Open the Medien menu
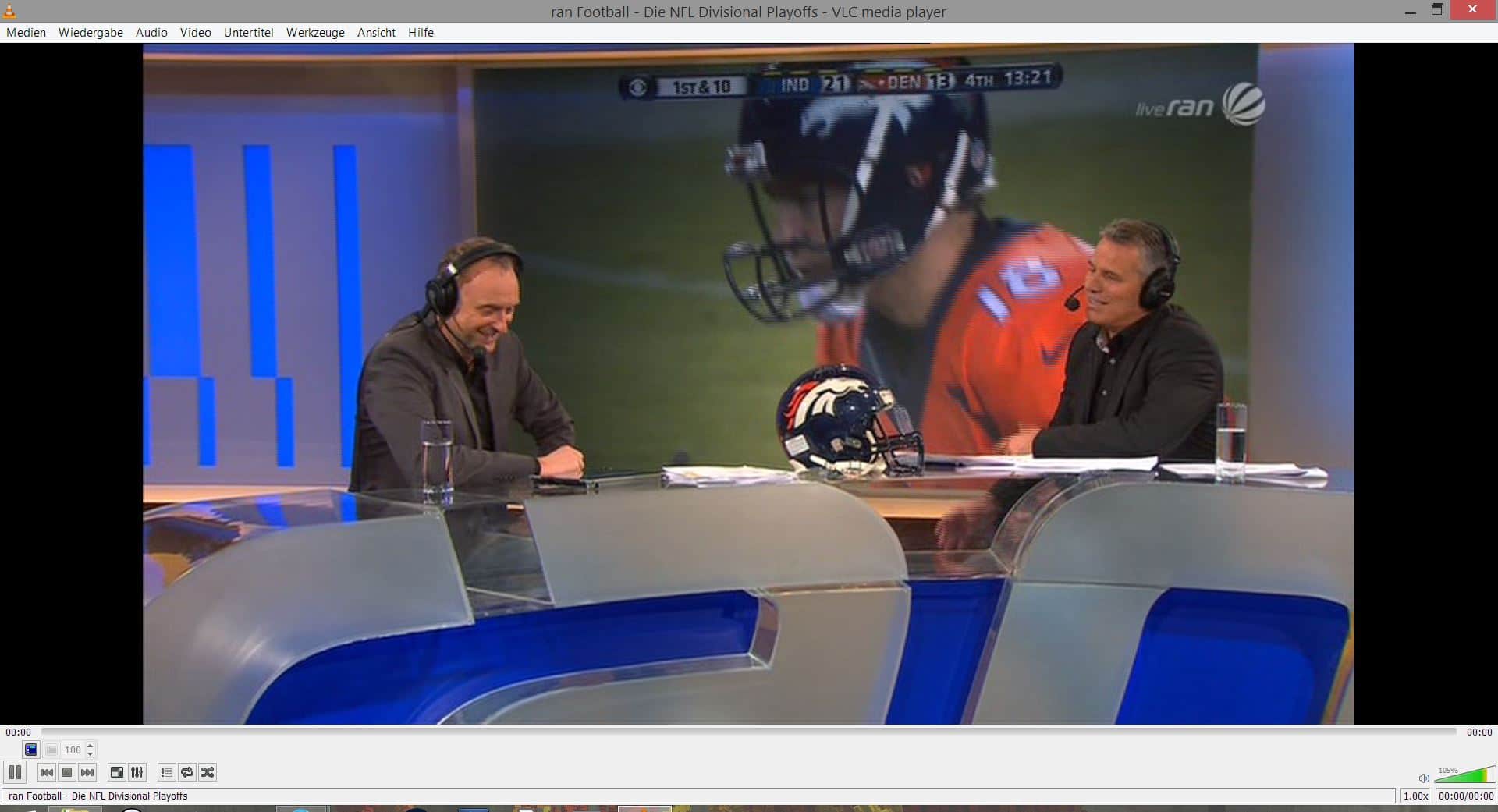The height and width of the screenshot is (812, 1498). point(26,33)
